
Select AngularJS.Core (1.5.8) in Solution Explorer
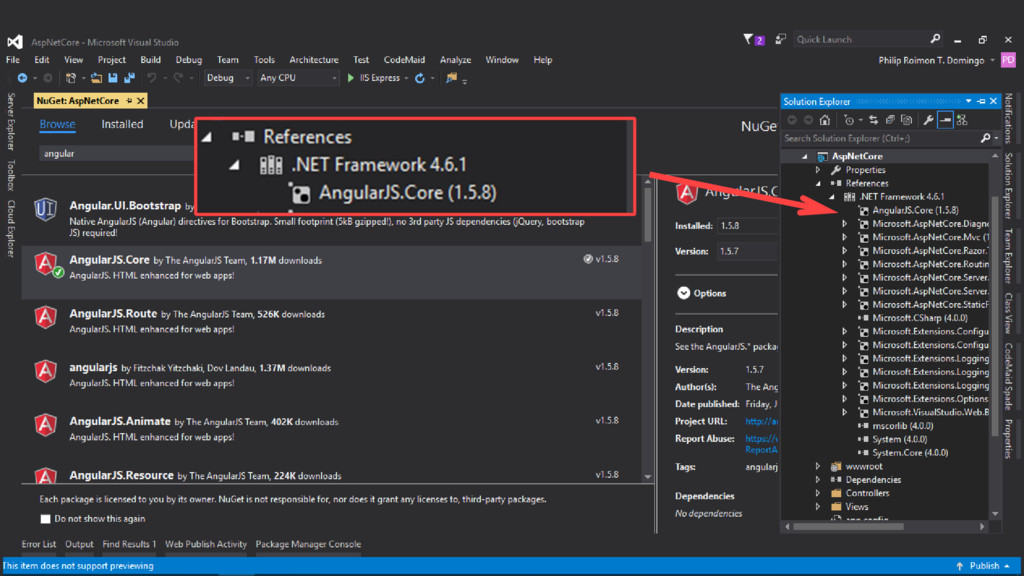click(x=915, y=210)
